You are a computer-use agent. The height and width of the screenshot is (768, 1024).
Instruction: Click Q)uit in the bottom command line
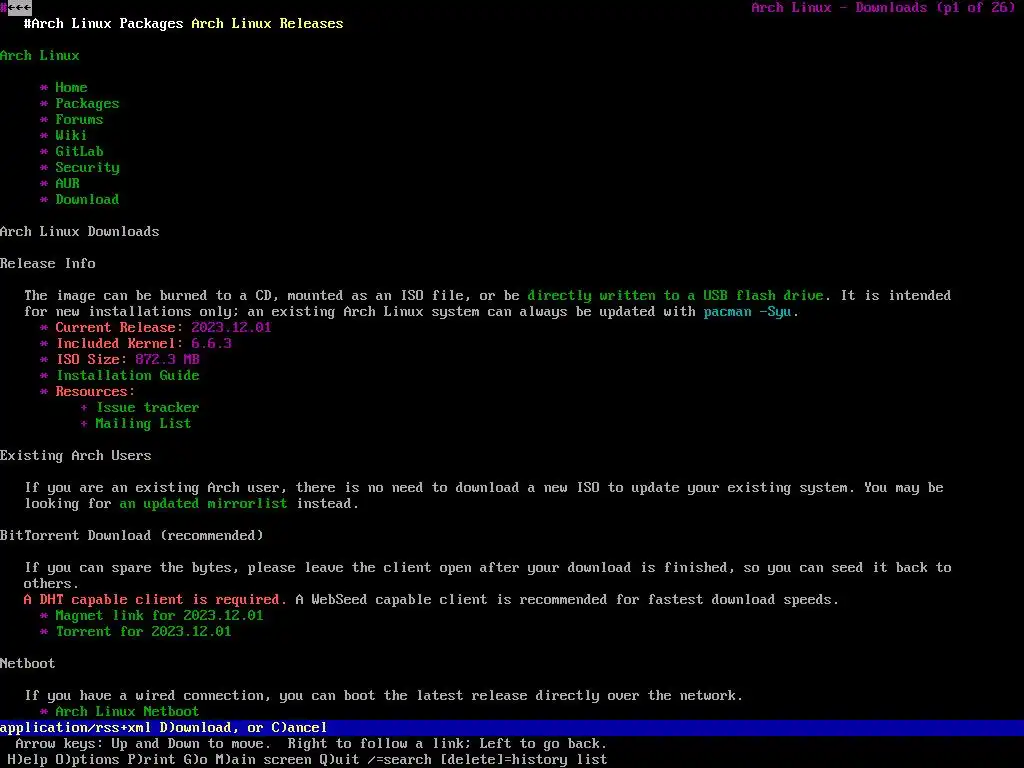pyautogui.click(x=339, y=759)
